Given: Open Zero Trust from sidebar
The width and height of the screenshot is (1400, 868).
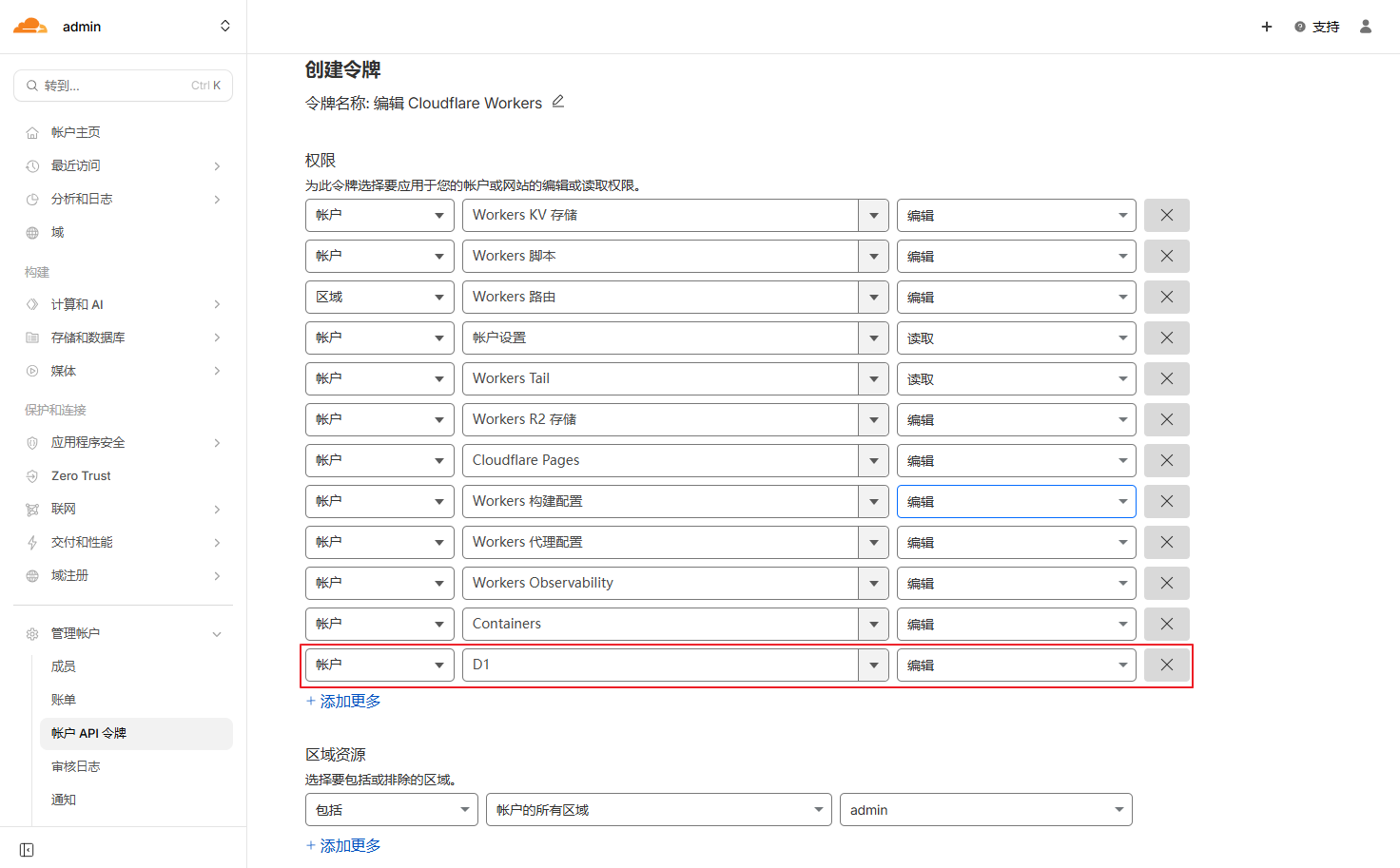Looking at the screenshot, I should (81, 475).
